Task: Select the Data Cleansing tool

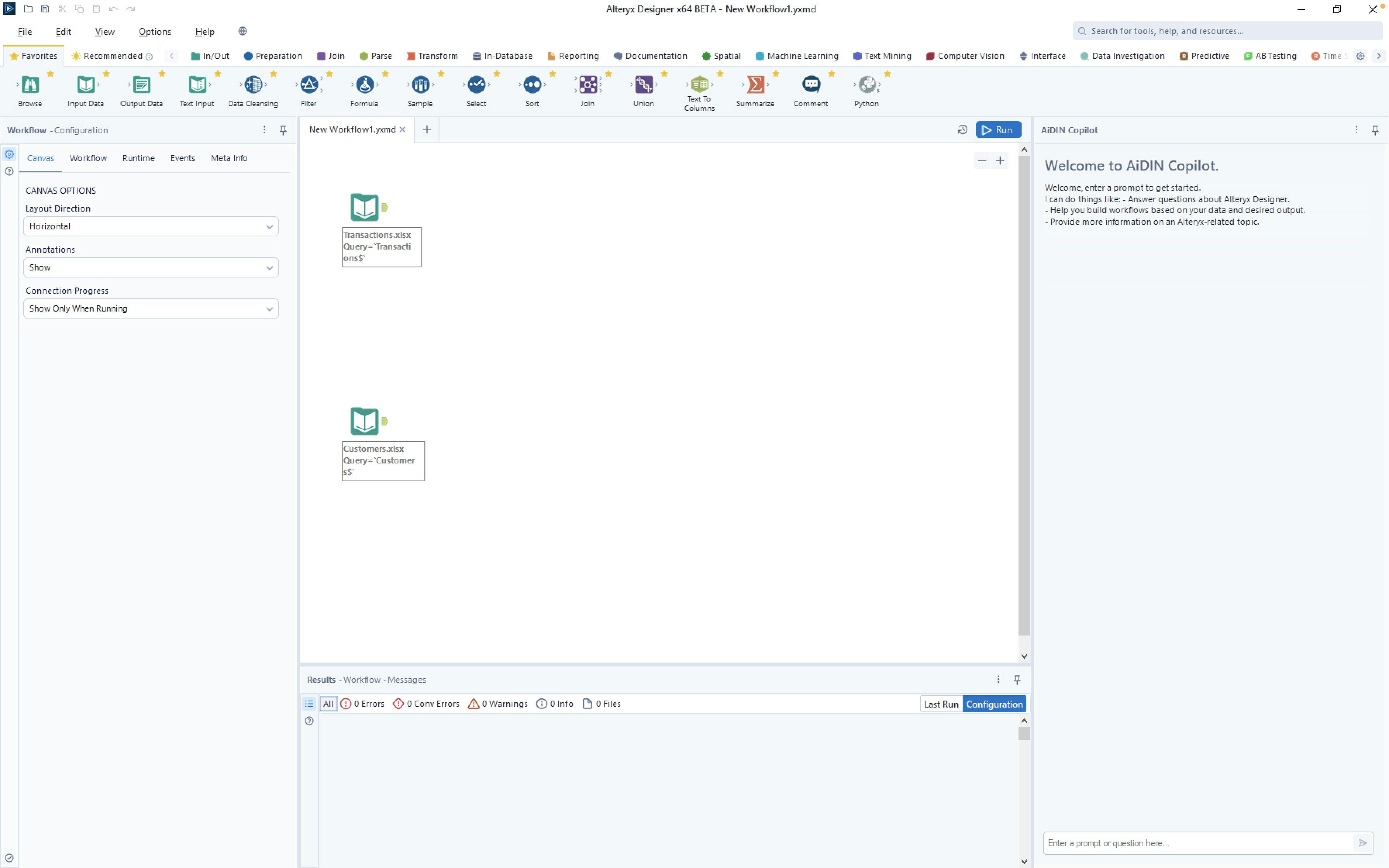Action: (253, 85)
